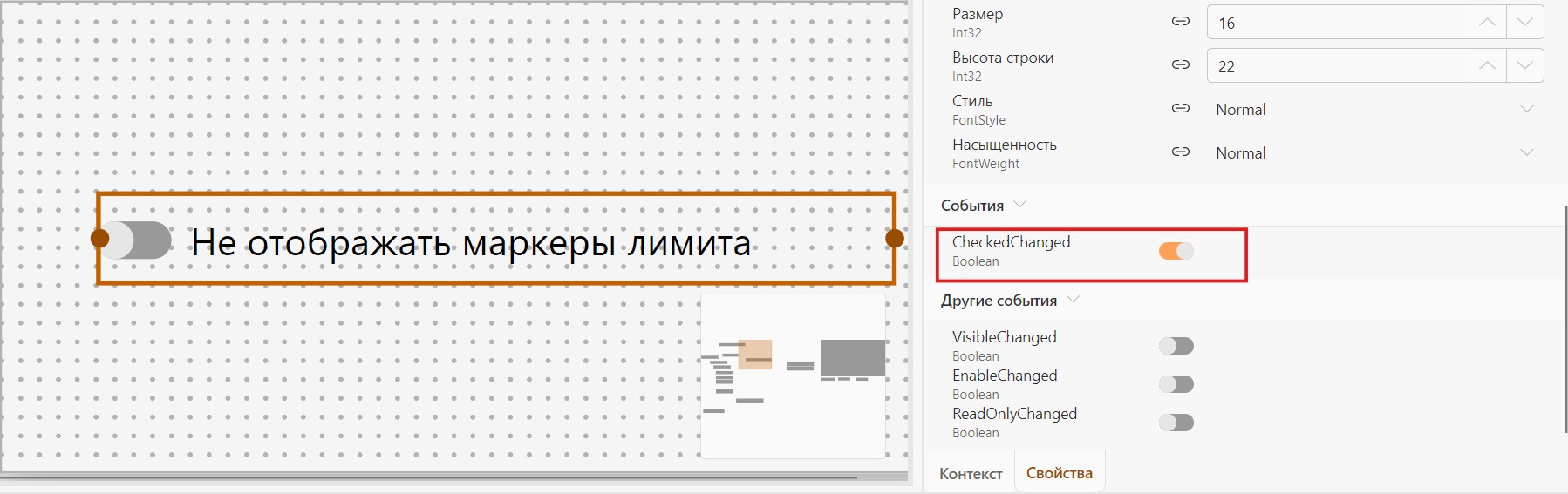Turn on the EnableChanged toggle

click(x=1176, y=384)
